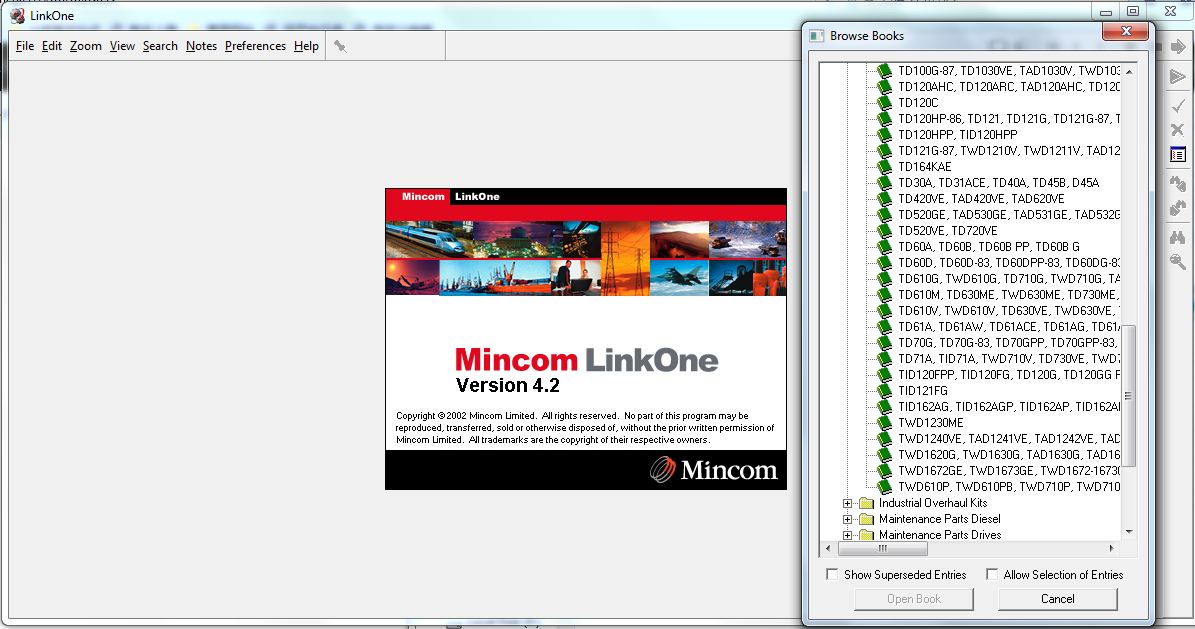The image size is (1195, 629).
Task: Open the Help menu
Action: tap(306, 46)
